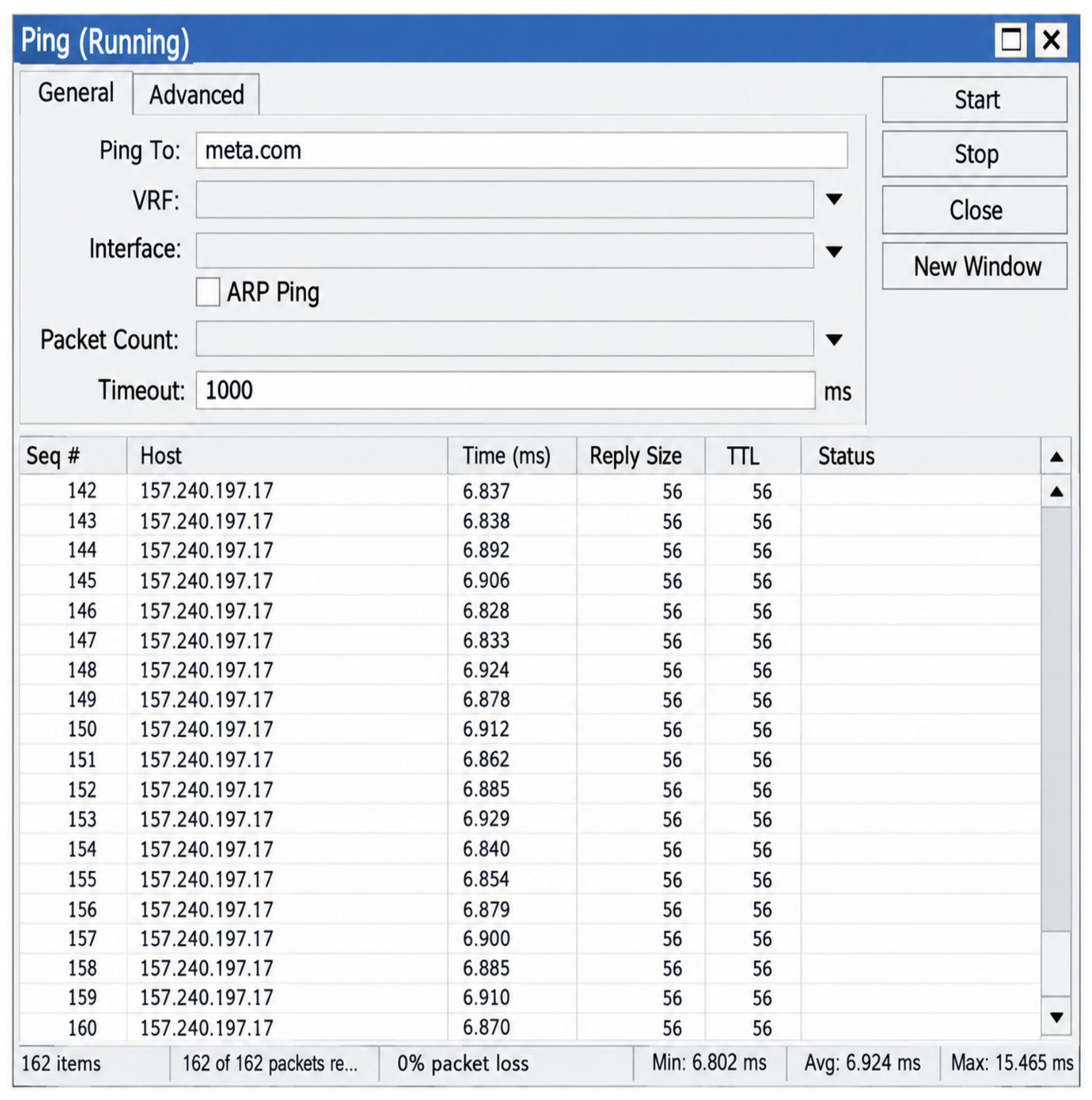The width and height of the screenshot is (1092, 1100).
Task: Select the row with Seq 157
Action: pyautogui.click(x=530, y=938)
